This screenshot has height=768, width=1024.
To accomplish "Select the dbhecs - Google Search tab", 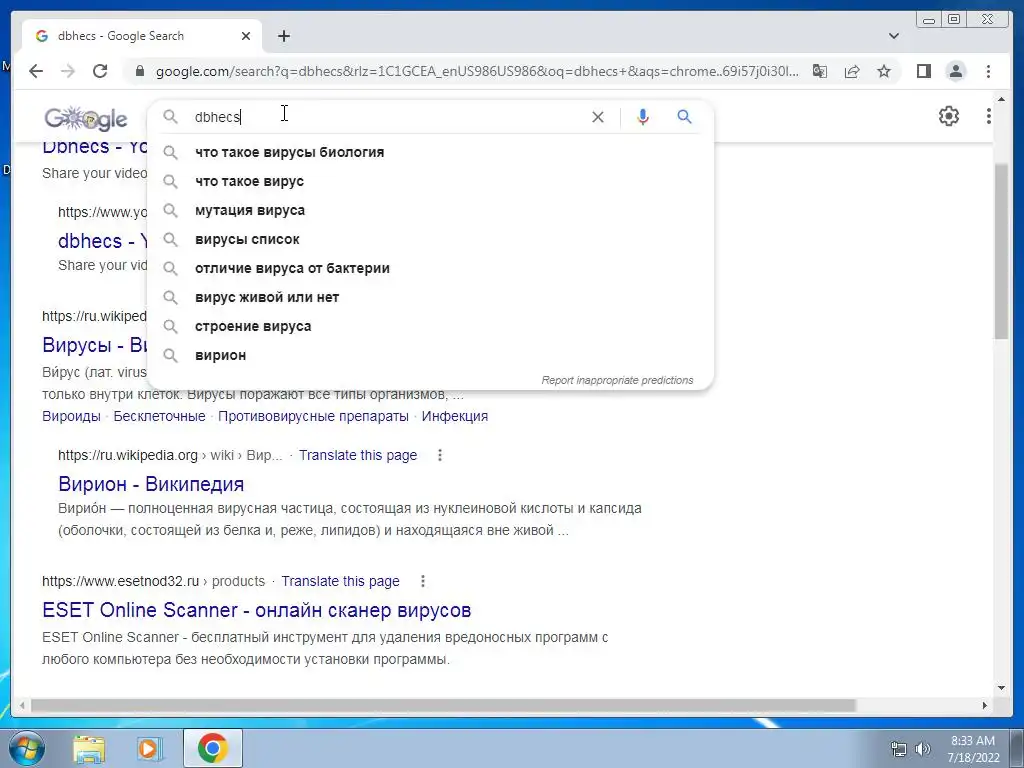I will pyautogui.click(x=142, y=36).
